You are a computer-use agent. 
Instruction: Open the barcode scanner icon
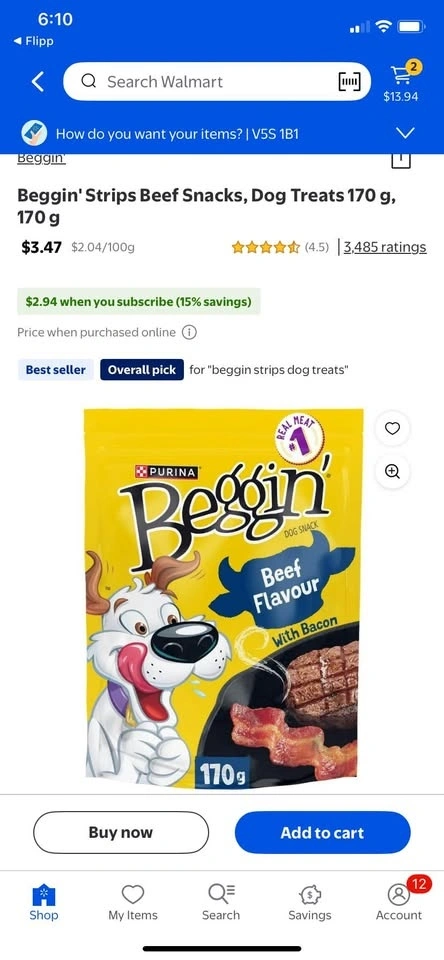point(350,81)
